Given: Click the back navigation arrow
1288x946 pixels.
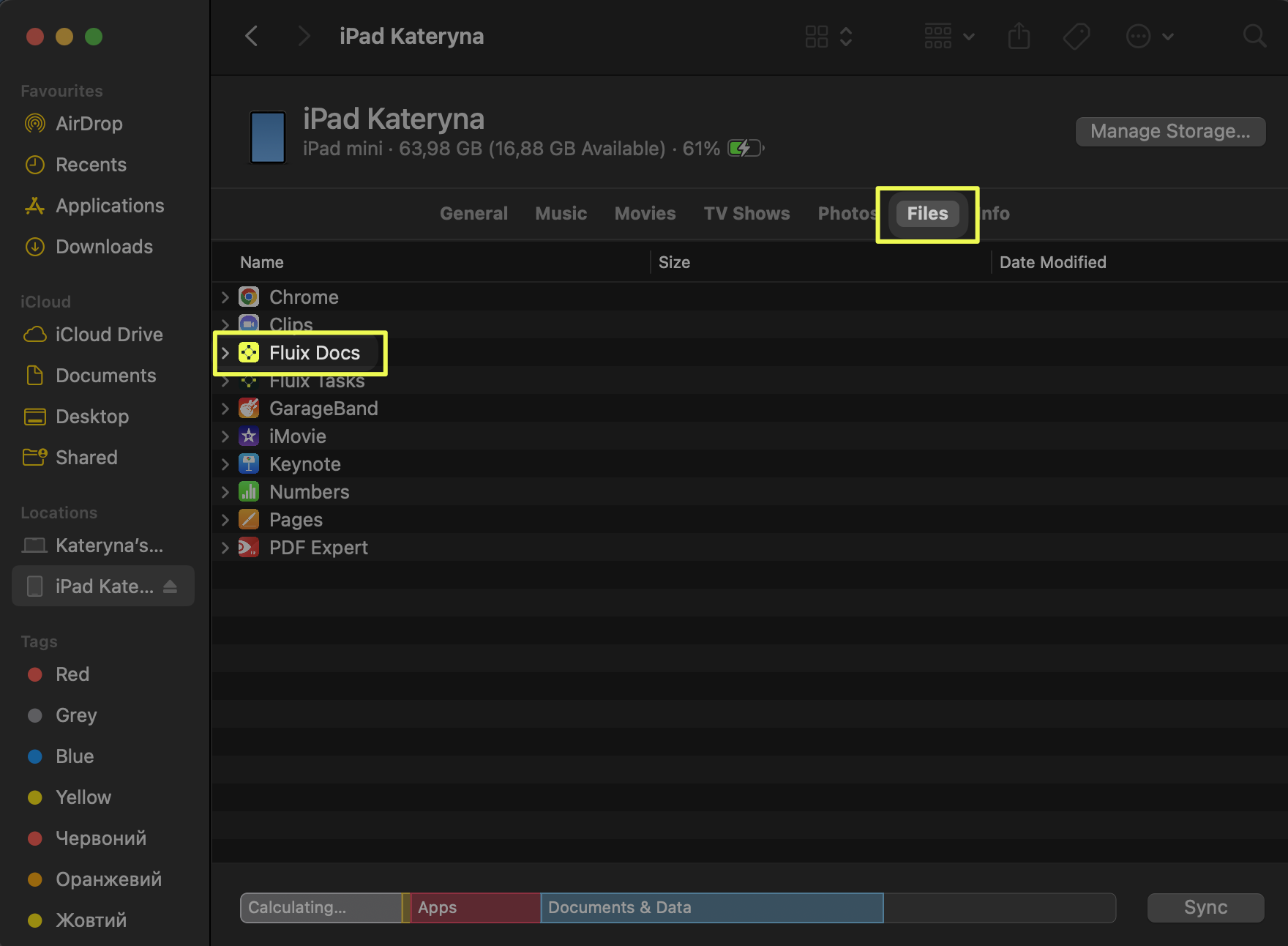Looking at the screenshot, I should (x=252, y=36).
